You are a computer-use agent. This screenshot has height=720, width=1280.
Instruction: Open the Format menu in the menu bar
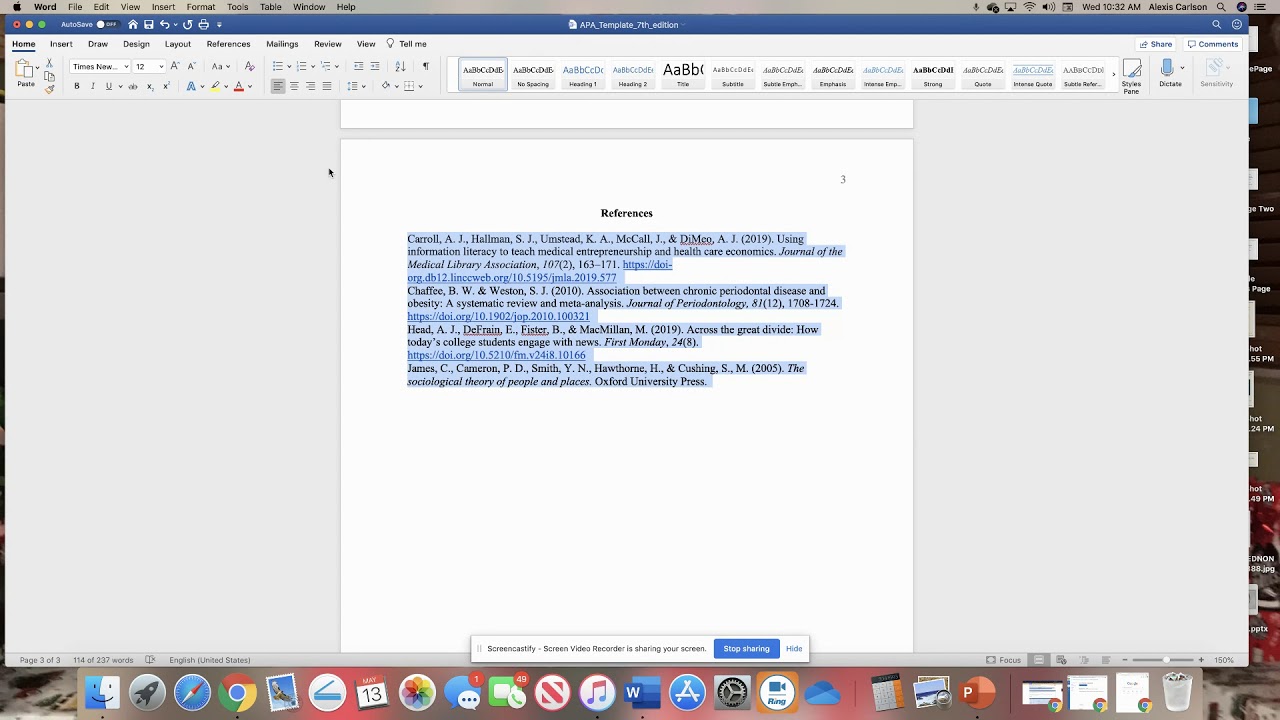coord(200,7)
